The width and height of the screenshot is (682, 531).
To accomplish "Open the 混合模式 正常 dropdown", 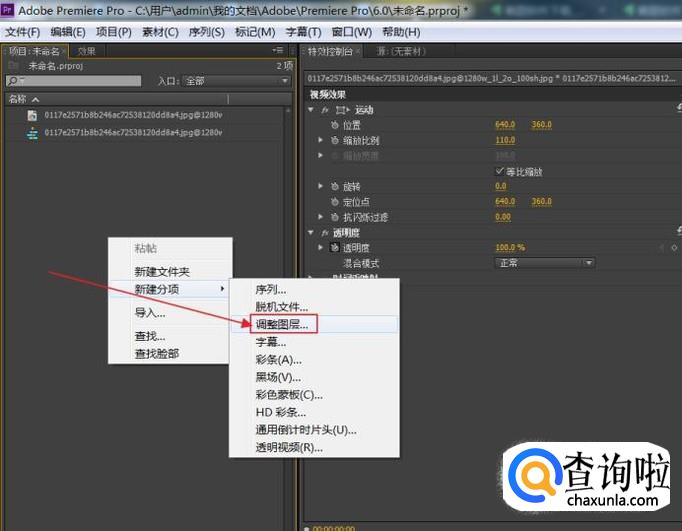I will (x=545, y=263).
